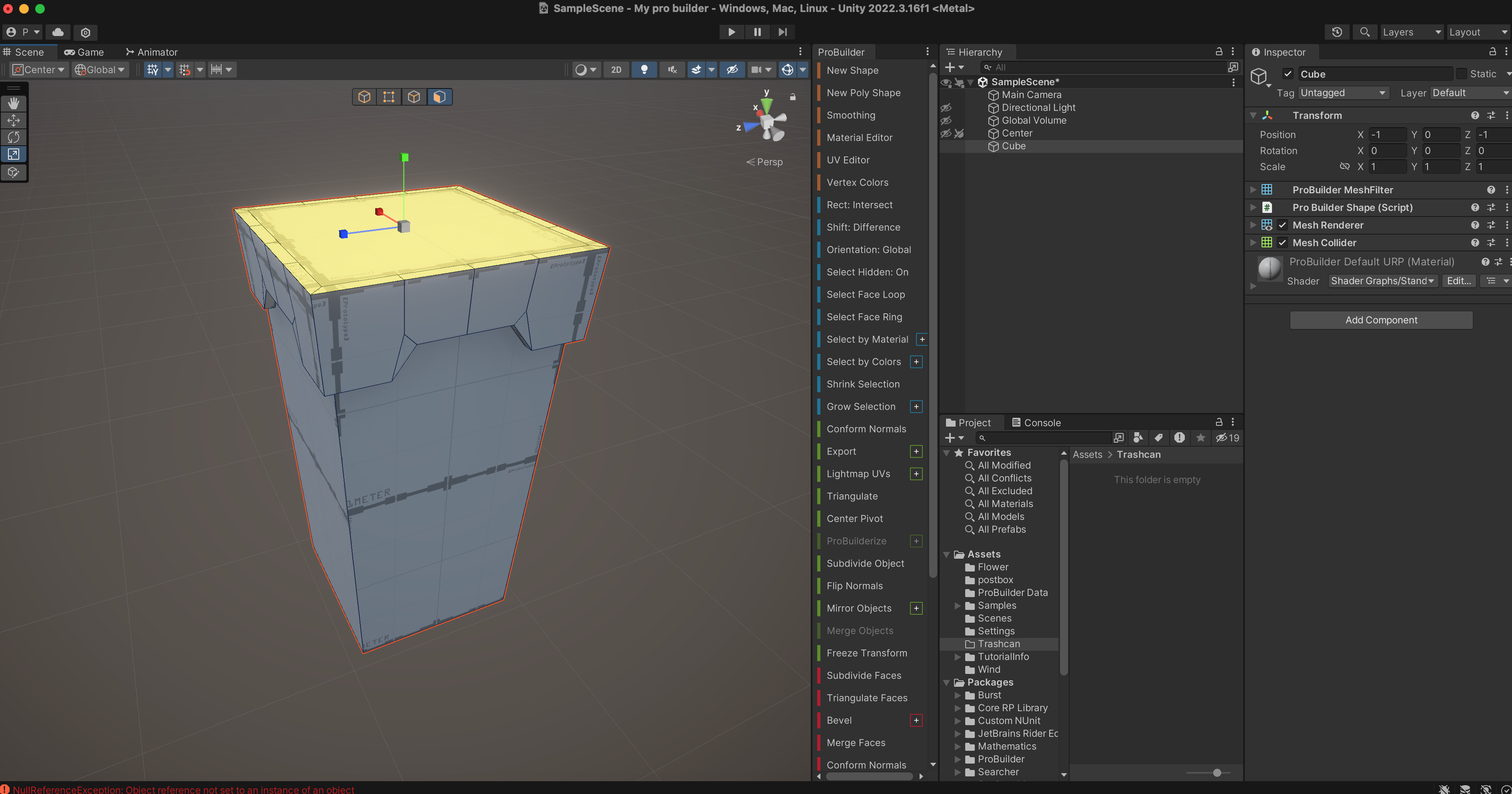The image size is (1512, 794).
Task: Toggle 2D scene view mode
Action: click(616, 70)
